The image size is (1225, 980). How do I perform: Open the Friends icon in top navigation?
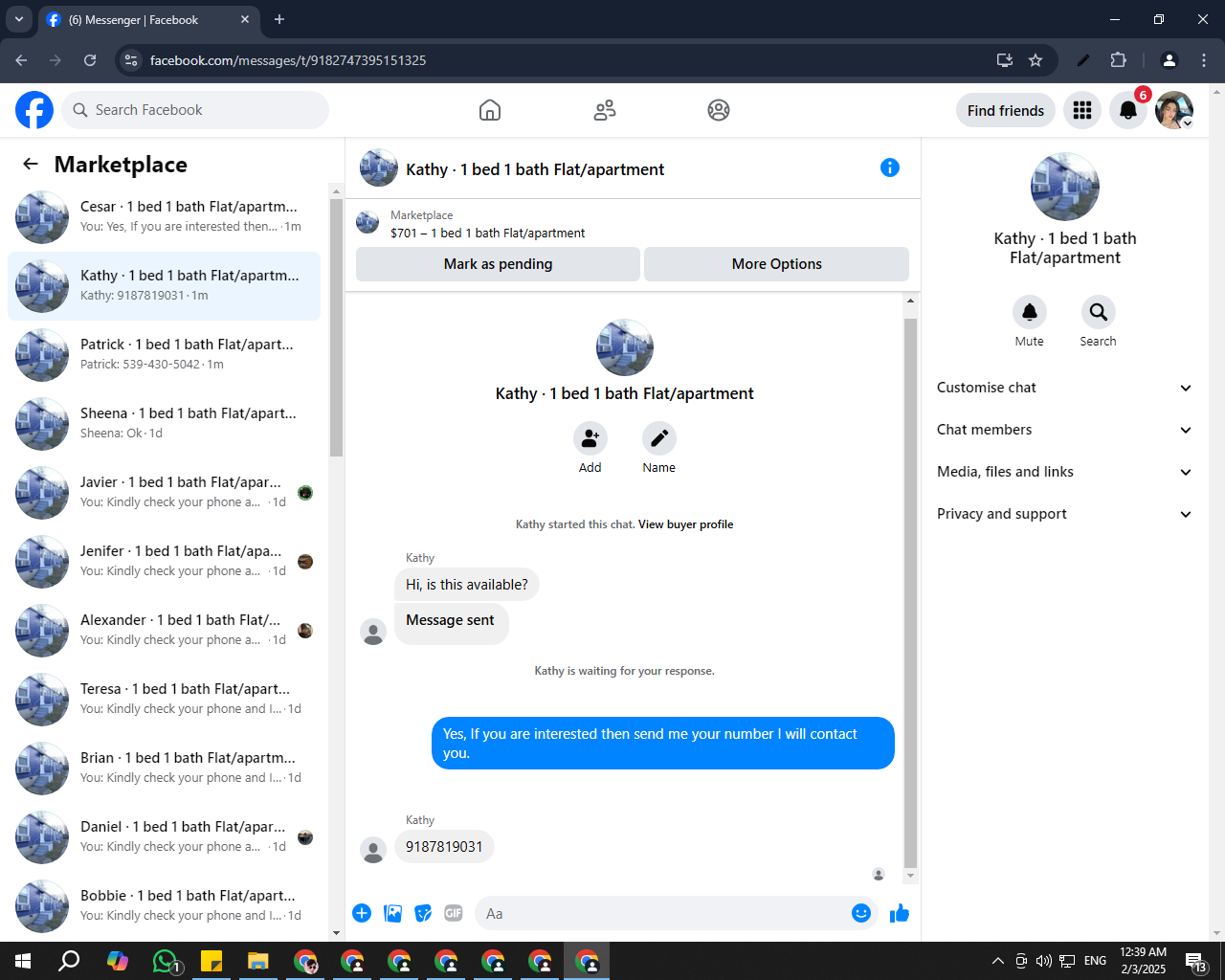(605, 110)
